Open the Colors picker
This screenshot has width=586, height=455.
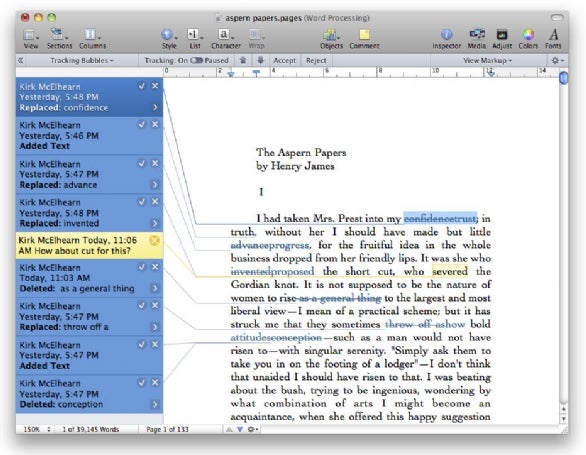click(528, 39)
